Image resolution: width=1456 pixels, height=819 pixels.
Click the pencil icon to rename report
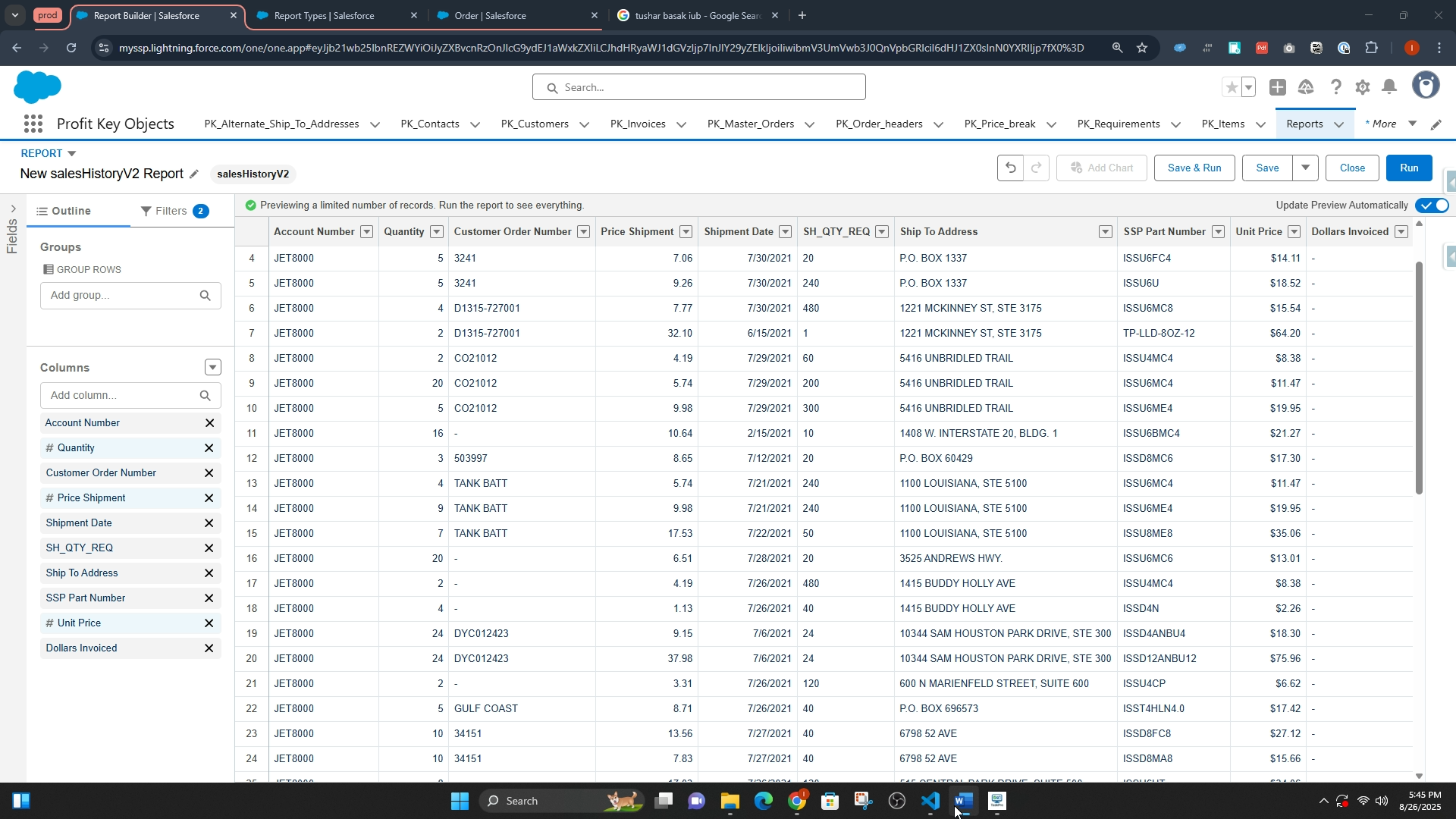coord(194,174)
